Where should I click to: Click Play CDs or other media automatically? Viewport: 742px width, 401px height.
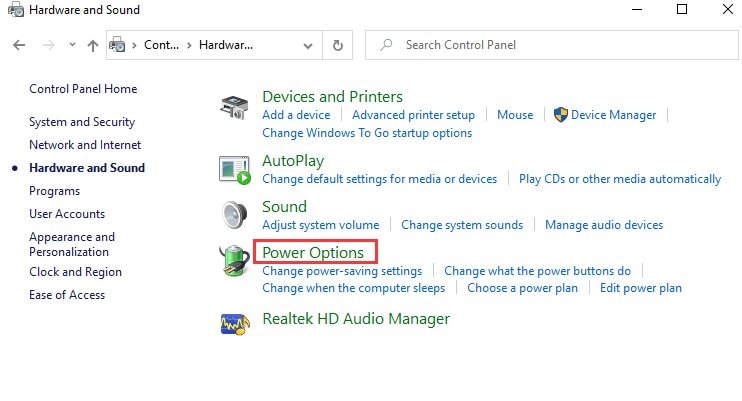click(x=620, y=179)
